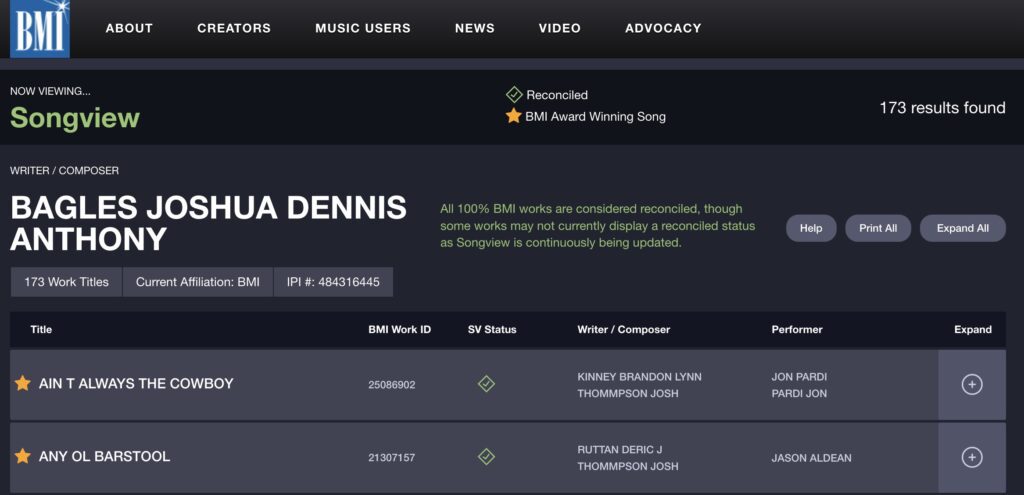The height and width of the screenshot is (495, 1024).
Task: Click Thommpson Josh in the Cowboy row
Action: (628, 394)
